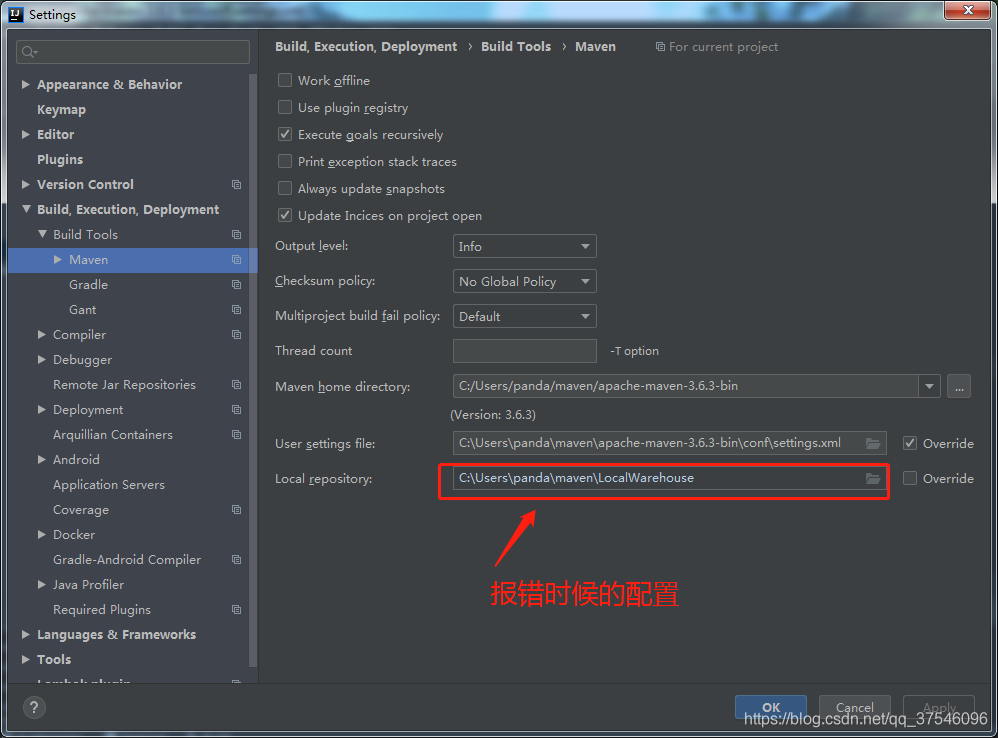This screenshot has width=998, height=738.
Task: Uncheck Update Indices on project open
Action: 285,216
